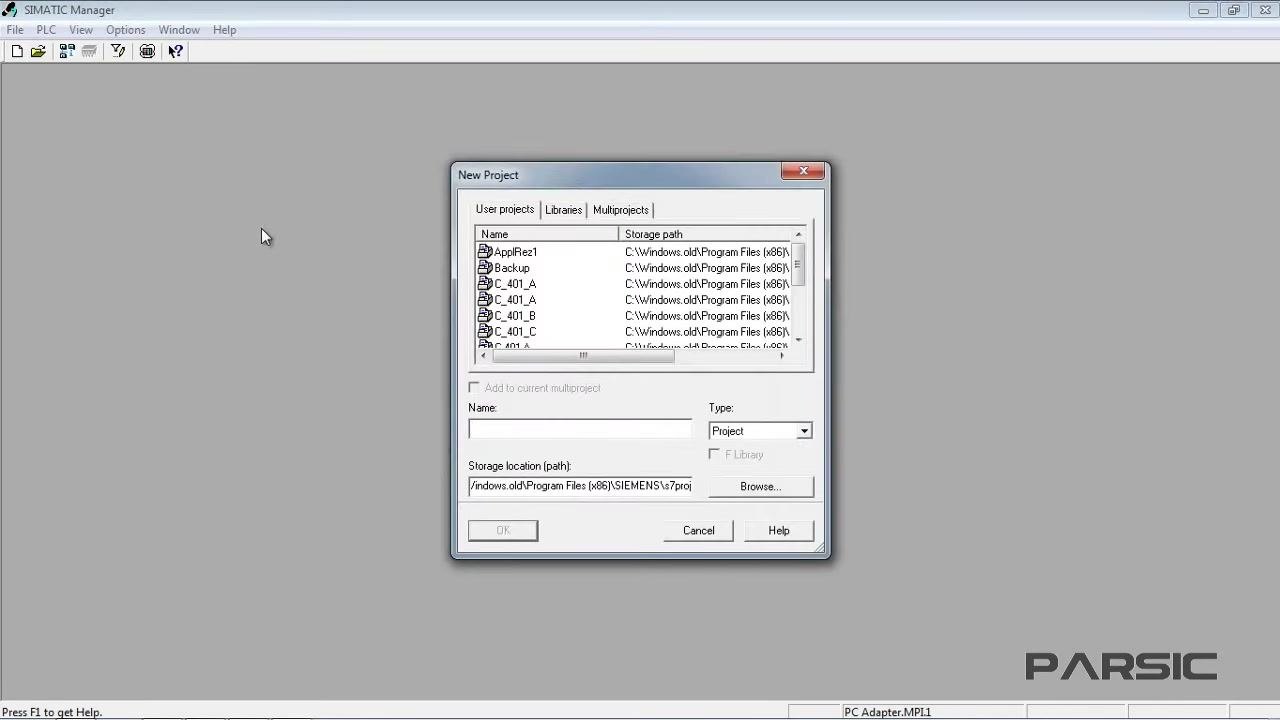This screenshot has width=1280, height=720.
Task: Close the New Project dialog
Action: tap(803, 171)
